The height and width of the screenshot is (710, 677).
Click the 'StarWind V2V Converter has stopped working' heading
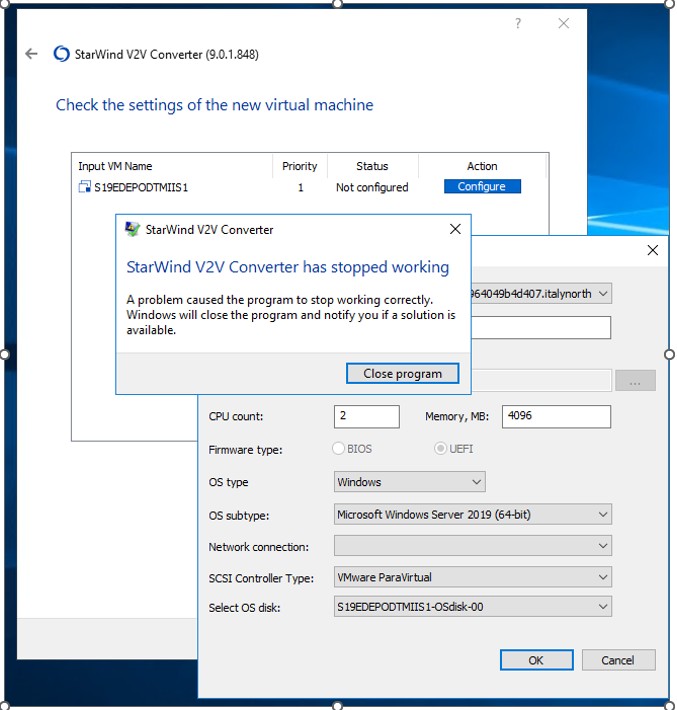point(288,267)
